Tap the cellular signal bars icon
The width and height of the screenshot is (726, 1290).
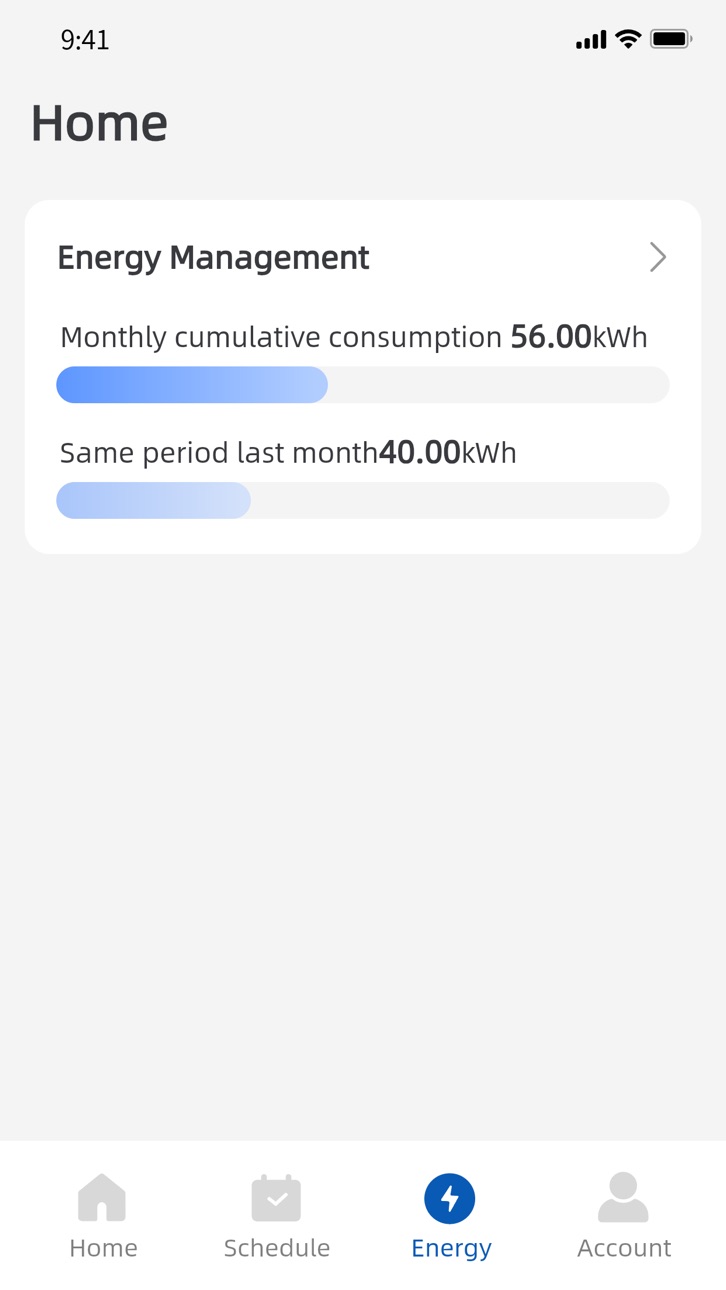point(591,40)
